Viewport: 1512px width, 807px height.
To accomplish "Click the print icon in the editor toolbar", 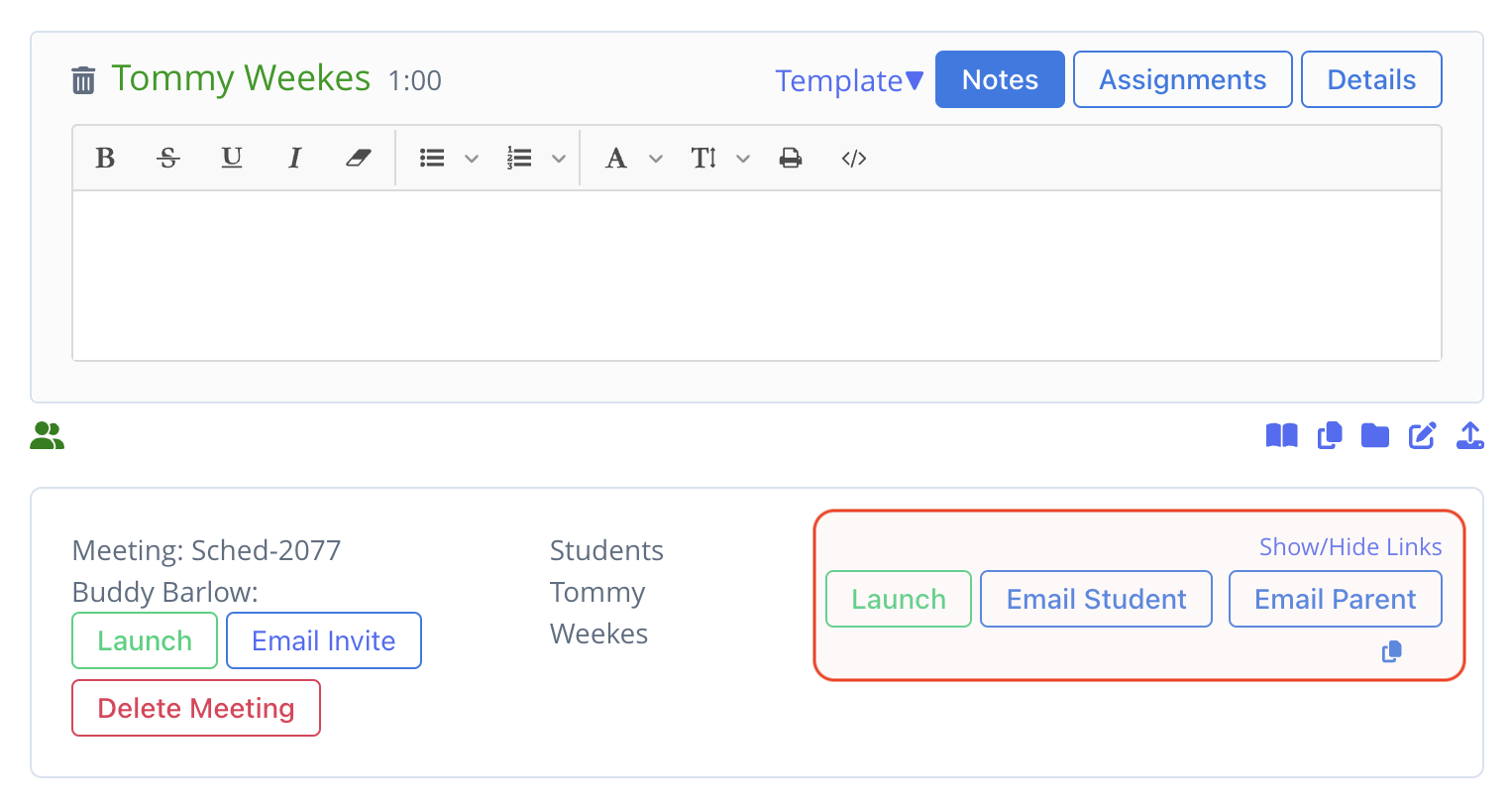I will [x=790, y=158].
